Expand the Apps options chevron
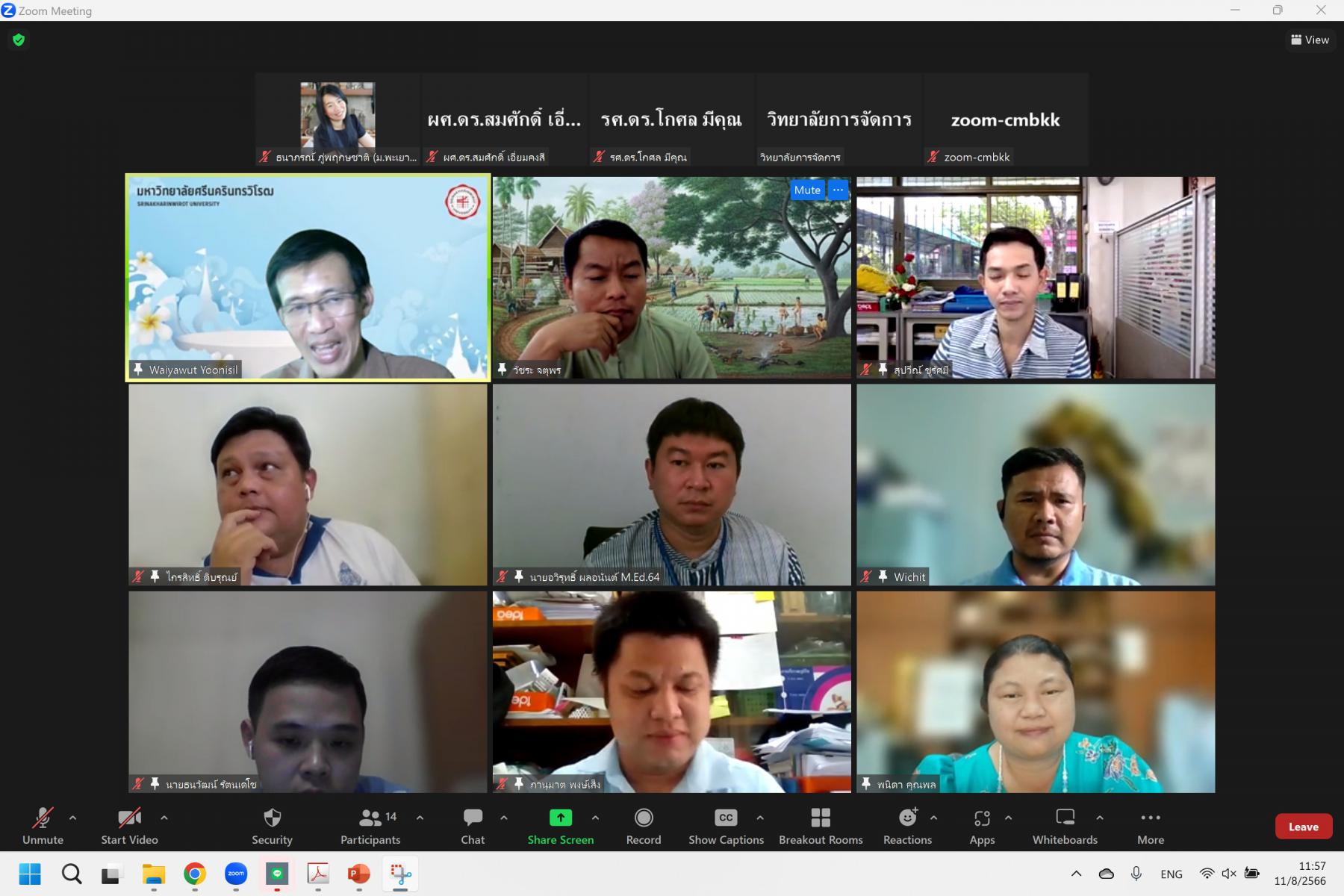Screen dimensions: 1344x896 pyautogui.click(x=1009, y=818)
